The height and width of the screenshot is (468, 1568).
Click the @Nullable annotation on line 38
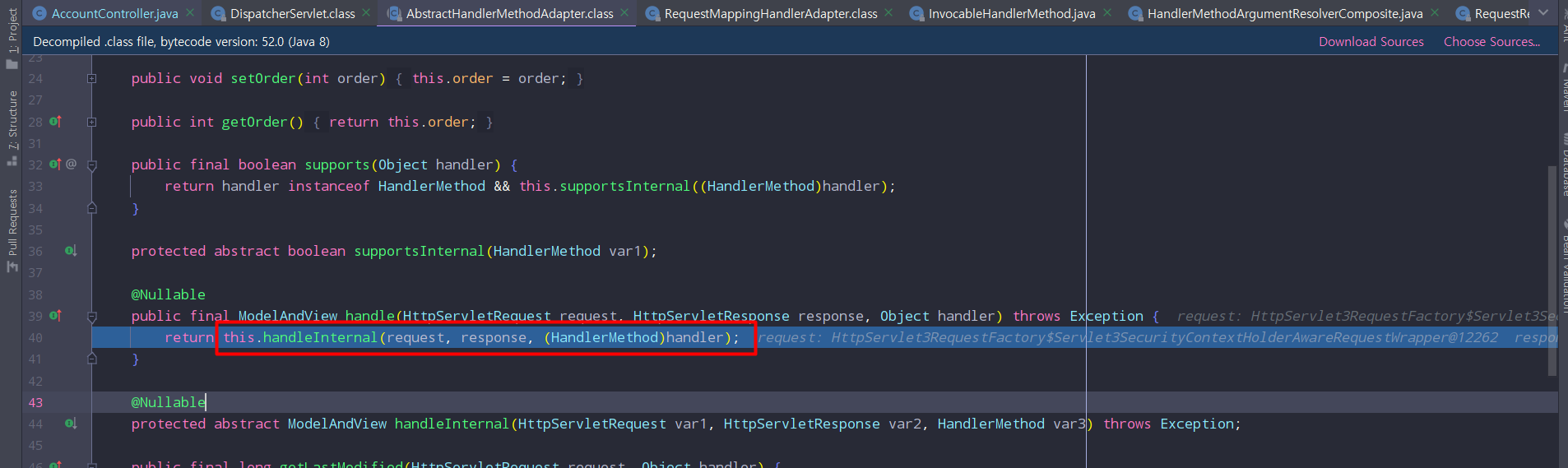tap(169, 294)
